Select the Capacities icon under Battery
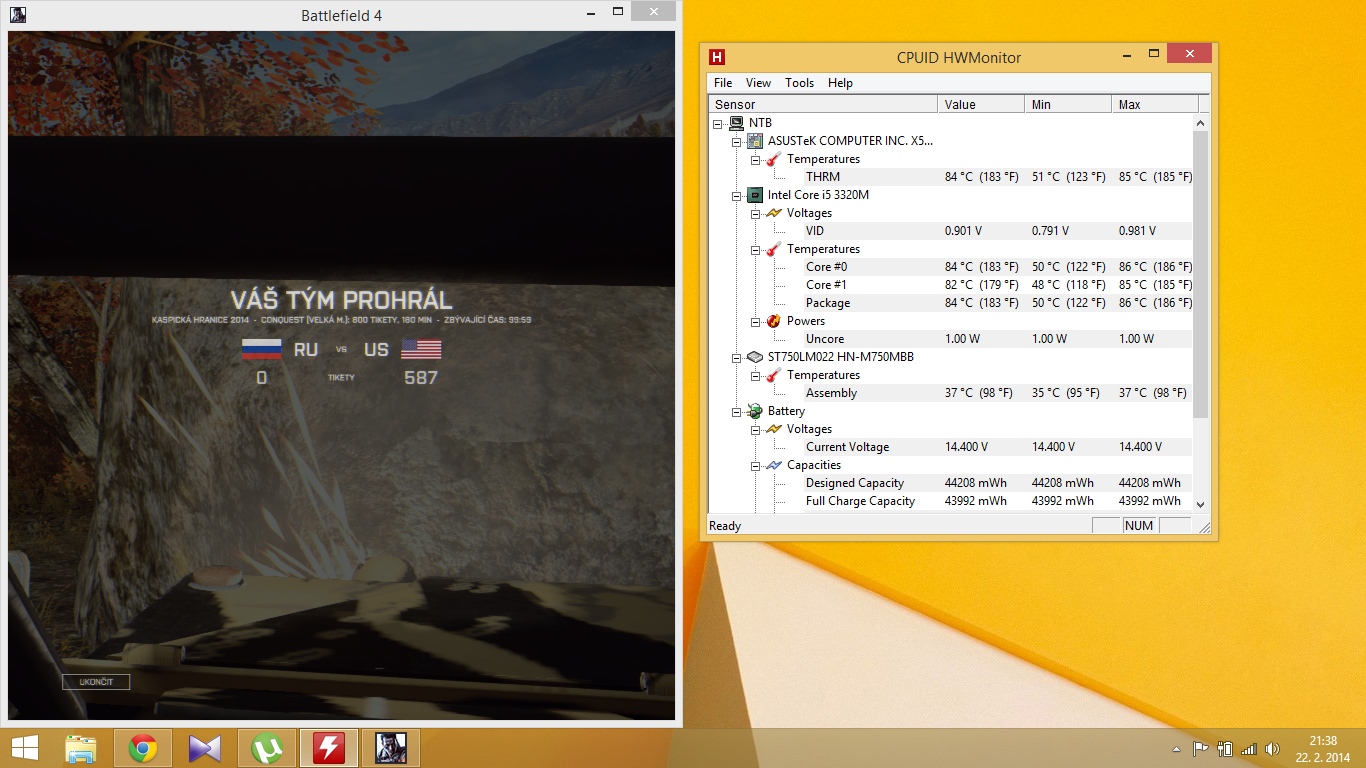Viewport: 1366px width, 768px height. [774, 465]
